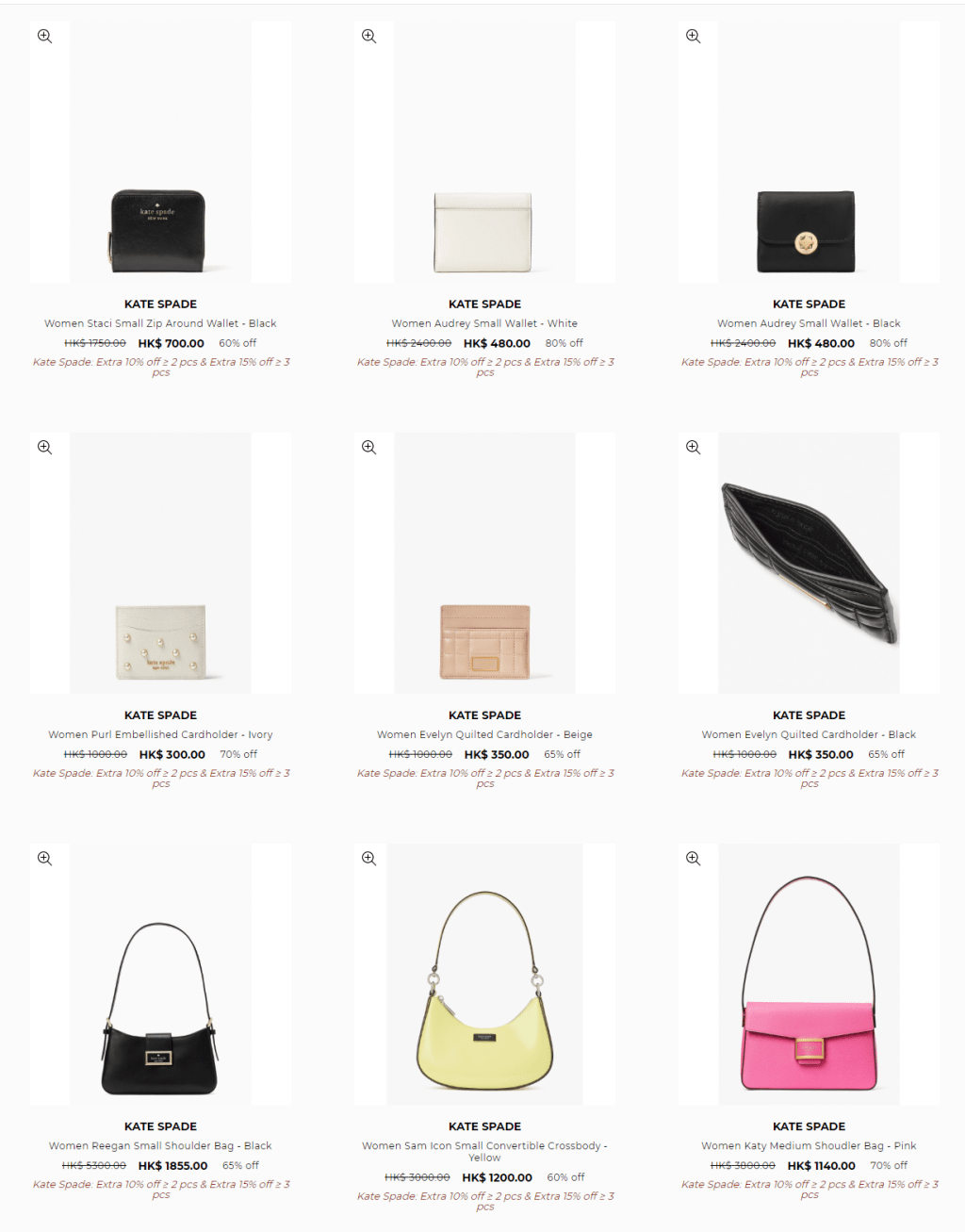965x1232 pixels.
Task: Enlarge Reegan Small Shoulder Bag photo
Action: pos(44,858)
